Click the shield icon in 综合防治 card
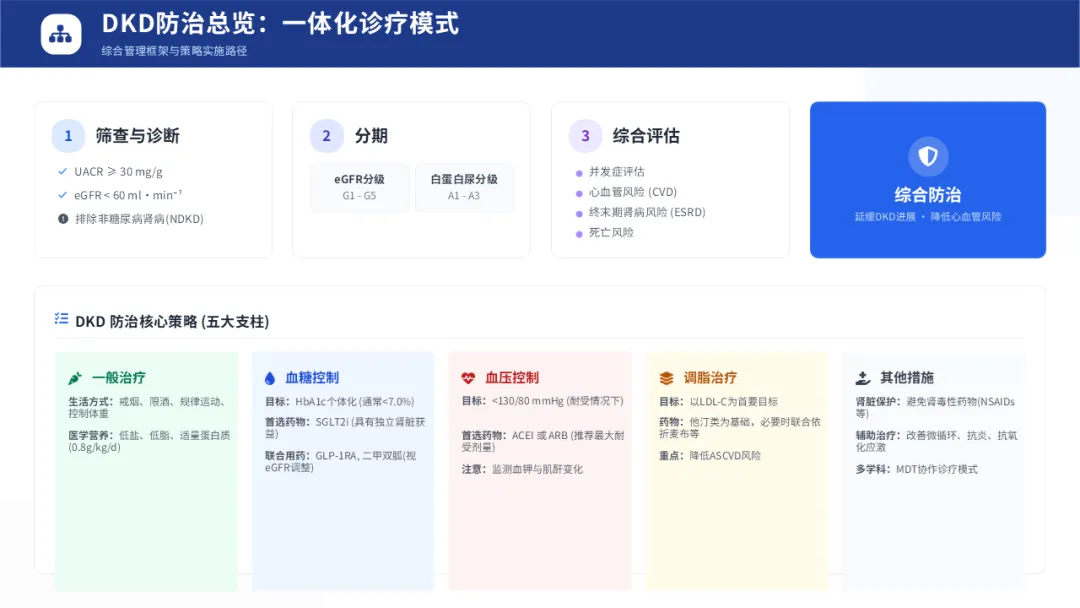 pos(928,156)
